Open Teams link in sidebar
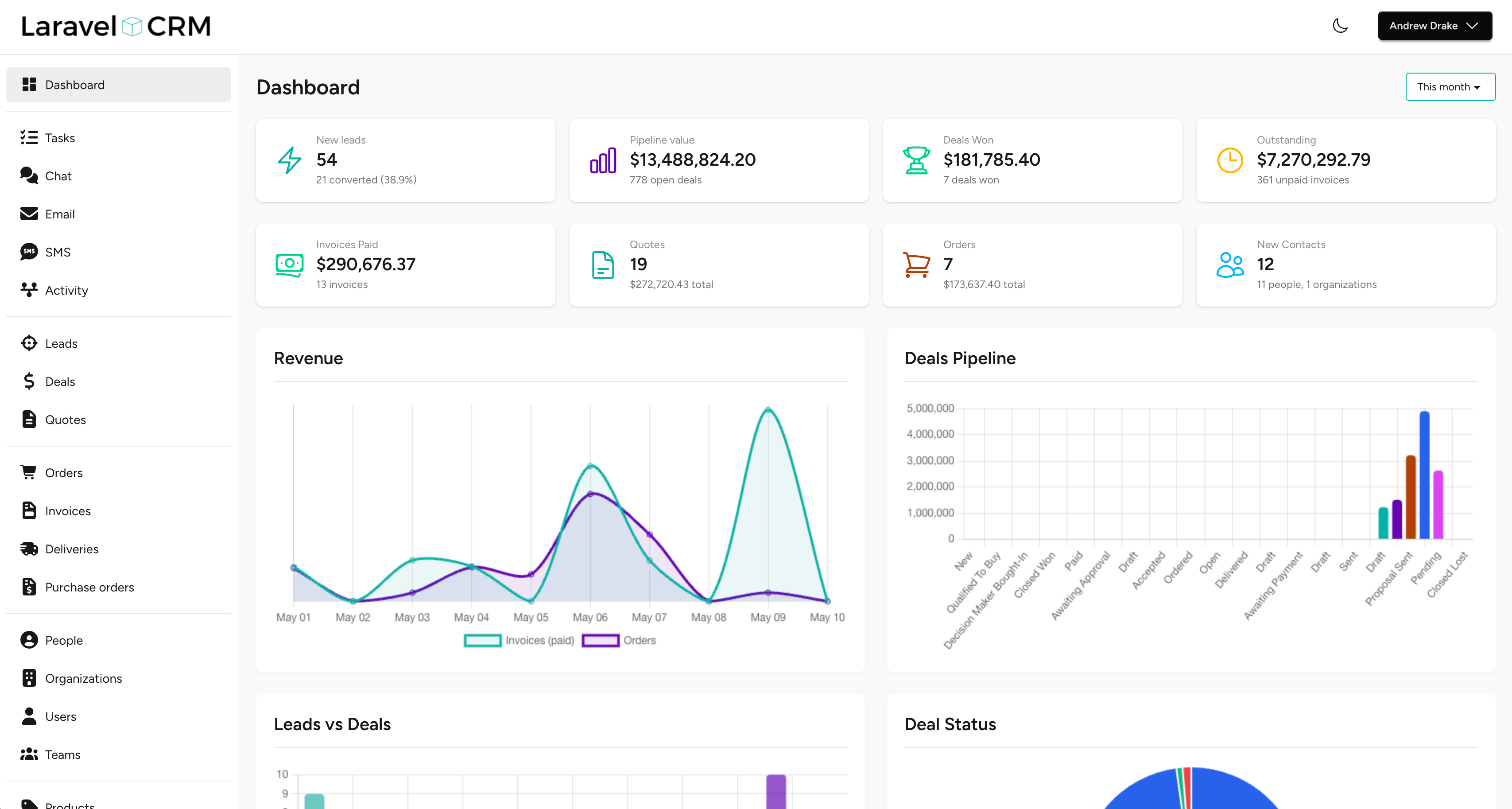The image size is (1512, 809). point(119,754)
